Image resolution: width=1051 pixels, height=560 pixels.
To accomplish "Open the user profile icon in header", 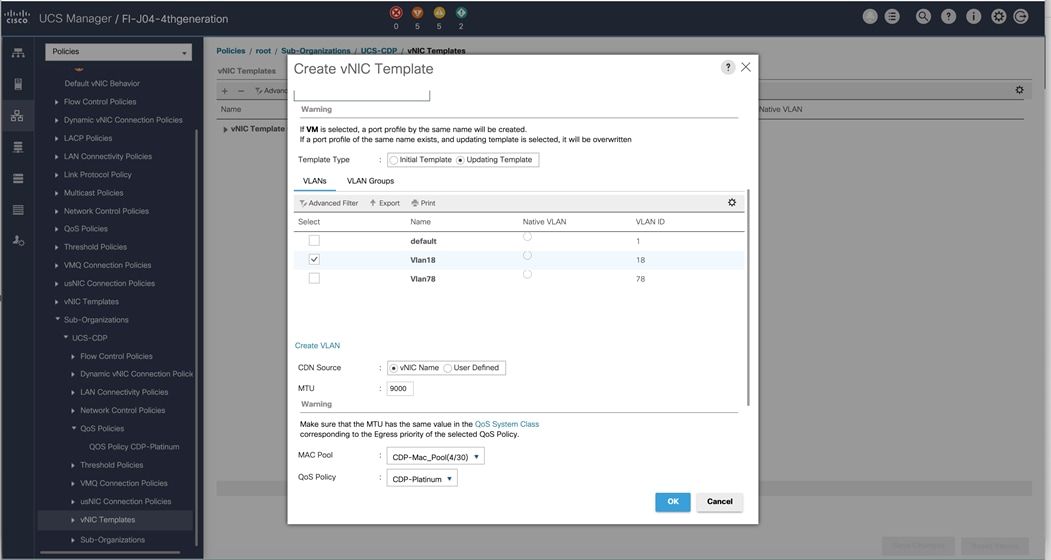I will click(x=870, y=17).
